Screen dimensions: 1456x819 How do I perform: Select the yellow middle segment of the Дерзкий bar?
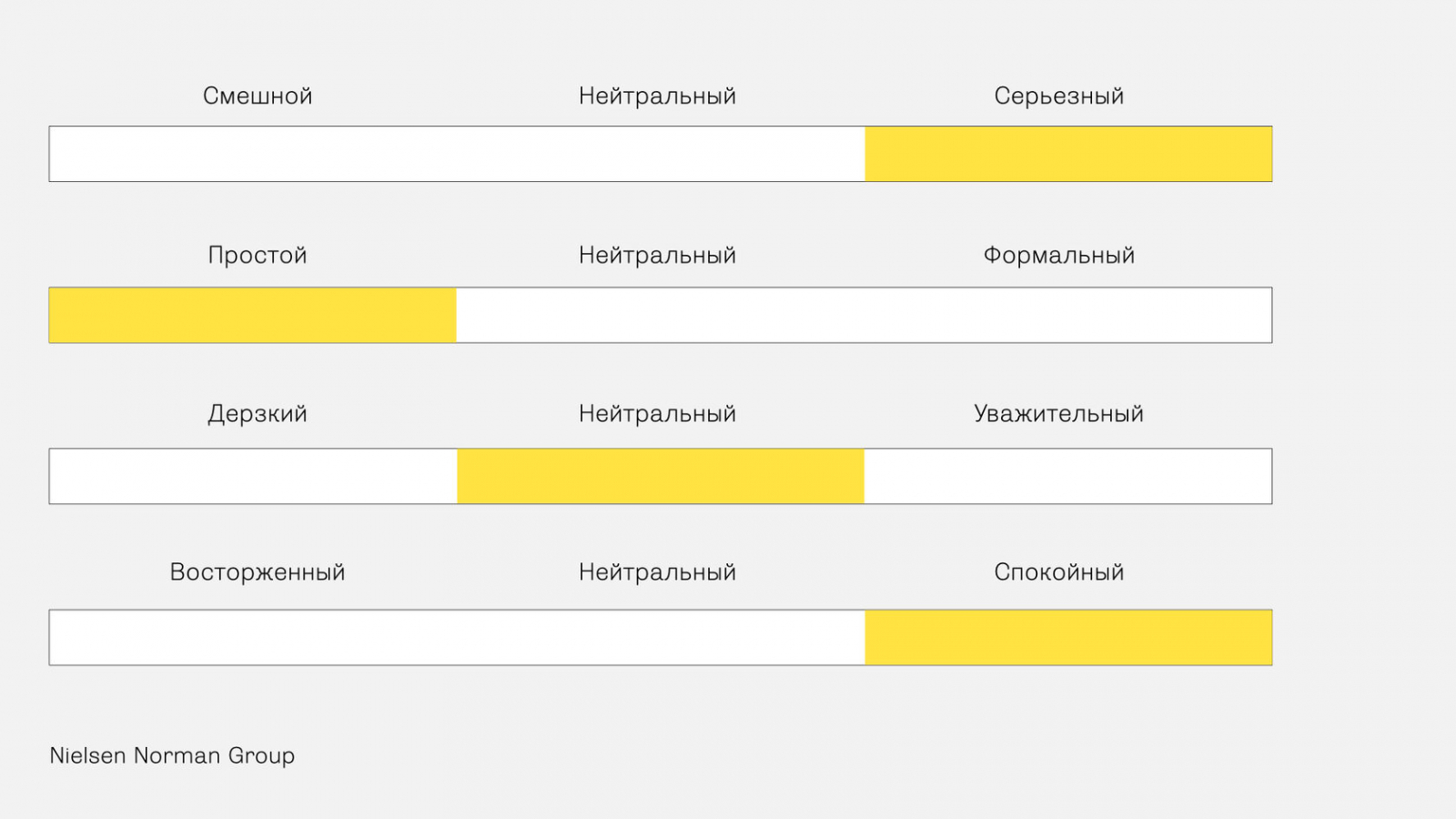661,476
